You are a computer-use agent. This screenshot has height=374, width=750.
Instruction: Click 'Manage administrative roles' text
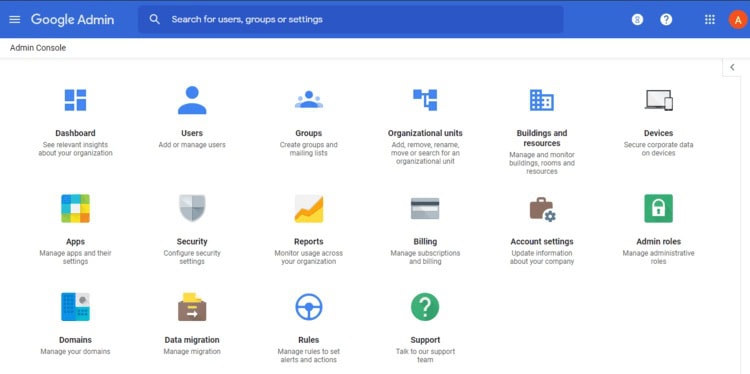(x=659, y=257)
